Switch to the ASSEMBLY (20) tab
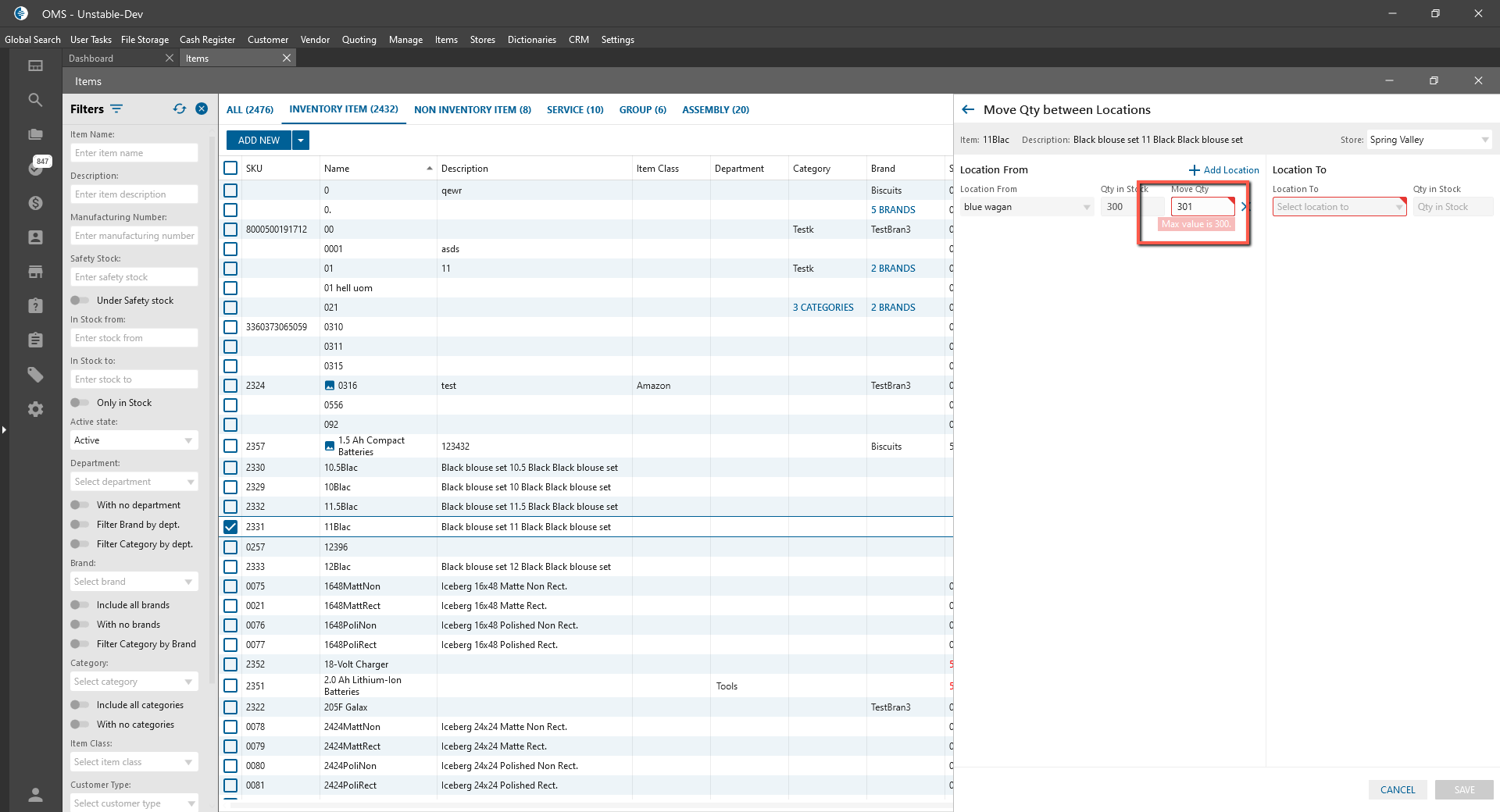This screenshot has width=1500, height=812. [x=715, y=110]
